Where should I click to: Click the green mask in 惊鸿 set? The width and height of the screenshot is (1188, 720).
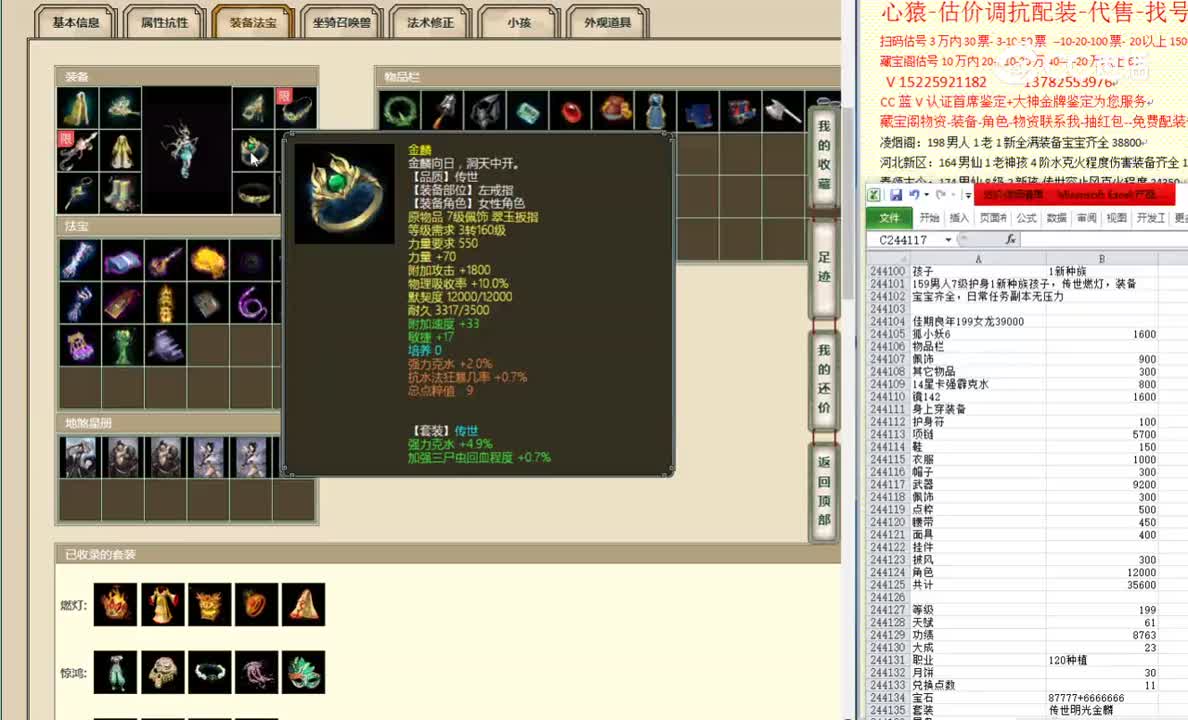click(303, 672)
